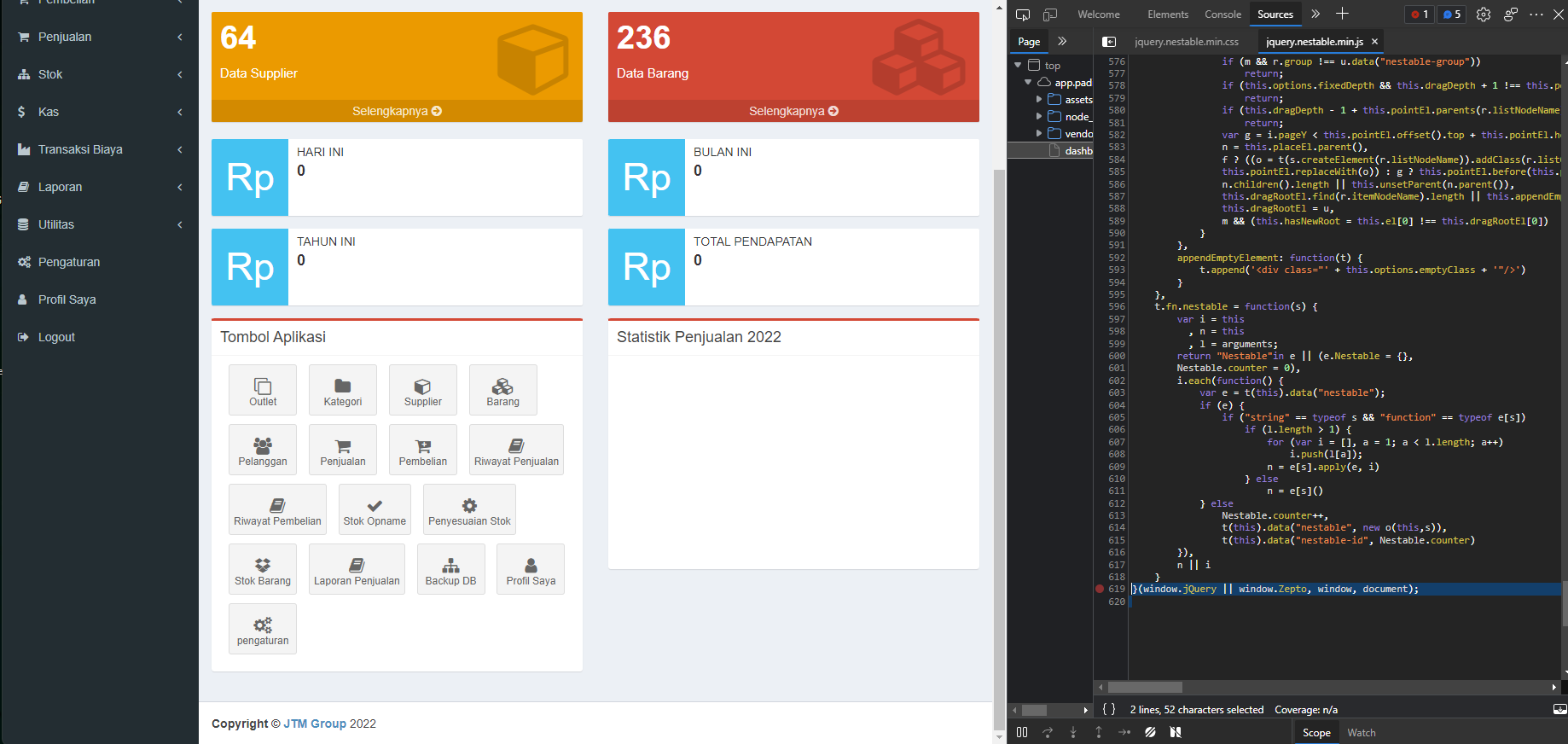
Task: Expand the Kas sidebar menu
Action: 100,112
